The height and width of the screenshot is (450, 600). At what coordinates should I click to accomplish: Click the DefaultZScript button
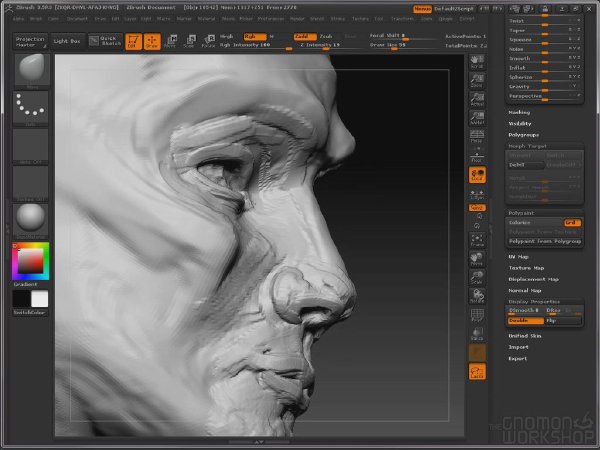[455, 9]
